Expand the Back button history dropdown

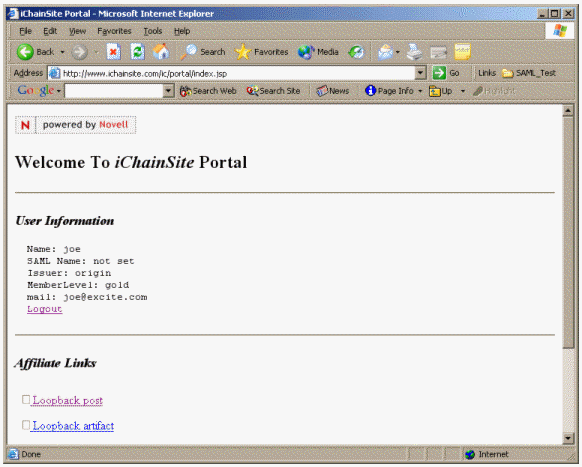coord(62,52)
